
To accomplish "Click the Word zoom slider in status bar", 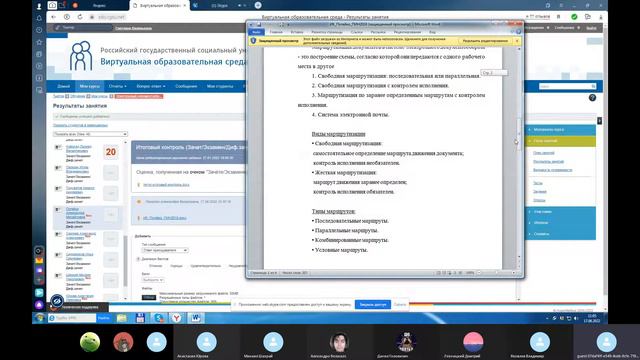I will point(496,273).
